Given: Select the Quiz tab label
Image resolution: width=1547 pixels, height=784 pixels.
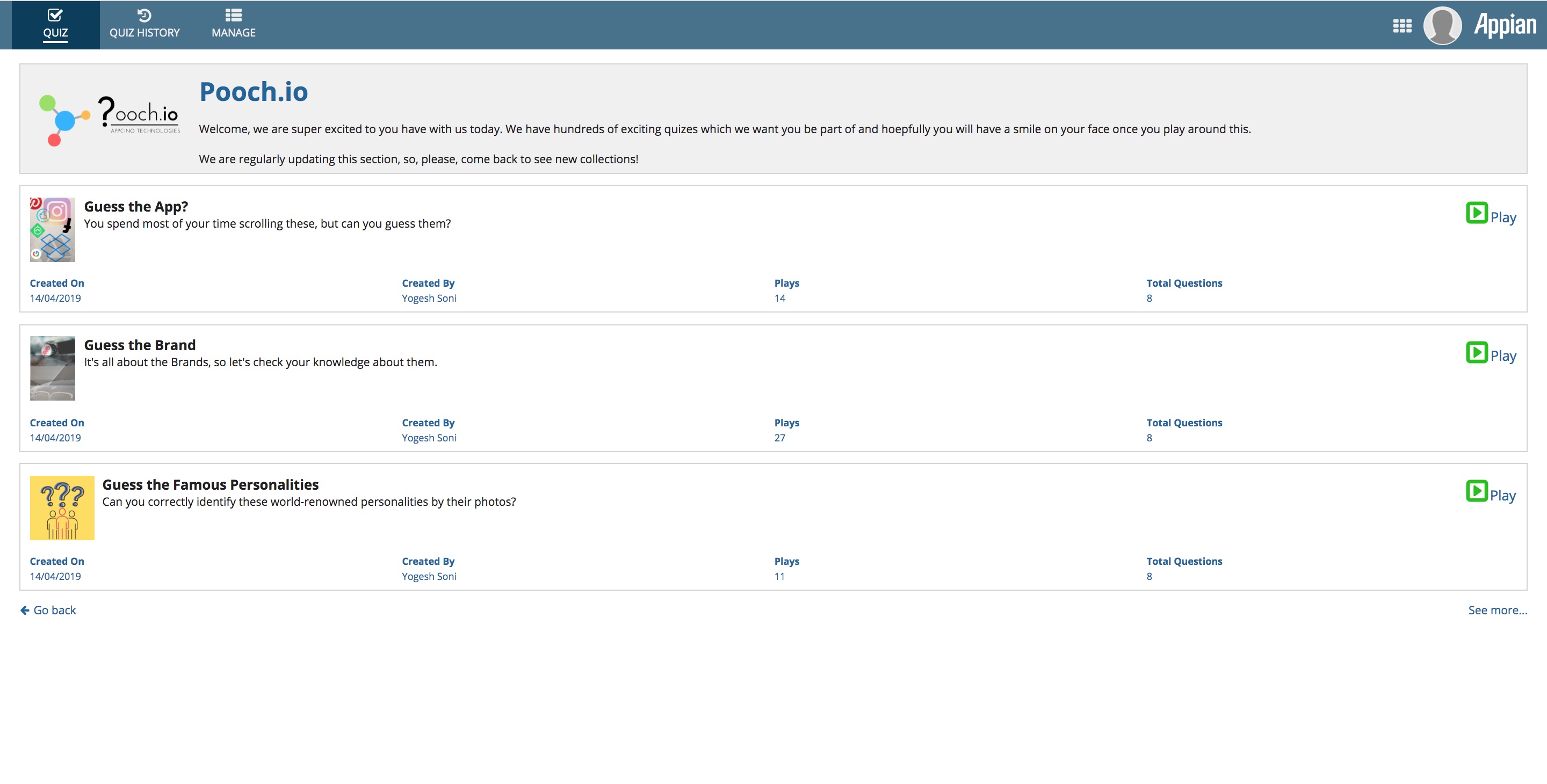Looking at the screenshot, I should (55, 32).
